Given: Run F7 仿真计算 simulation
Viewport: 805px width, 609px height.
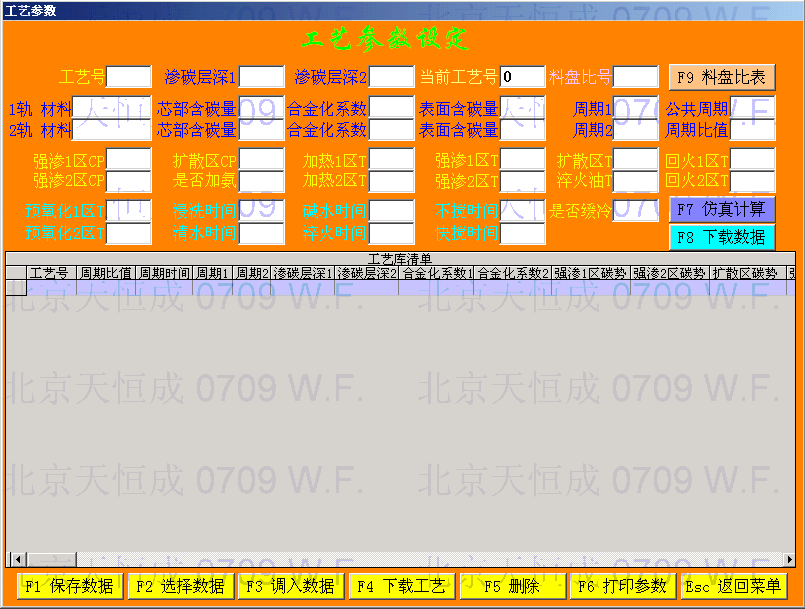Looking at the screenshot, I should tap(722, 210).
